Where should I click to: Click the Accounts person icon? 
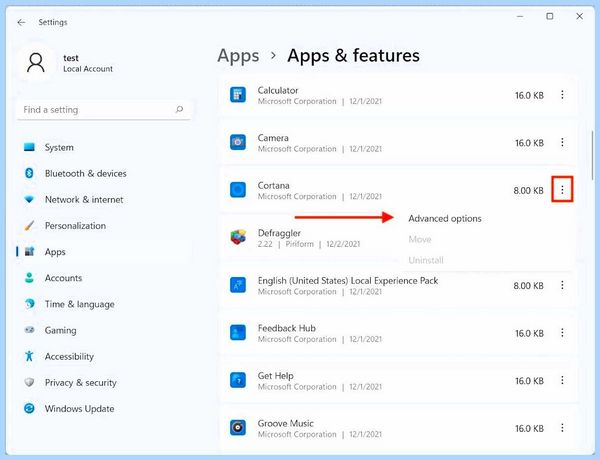29,278
